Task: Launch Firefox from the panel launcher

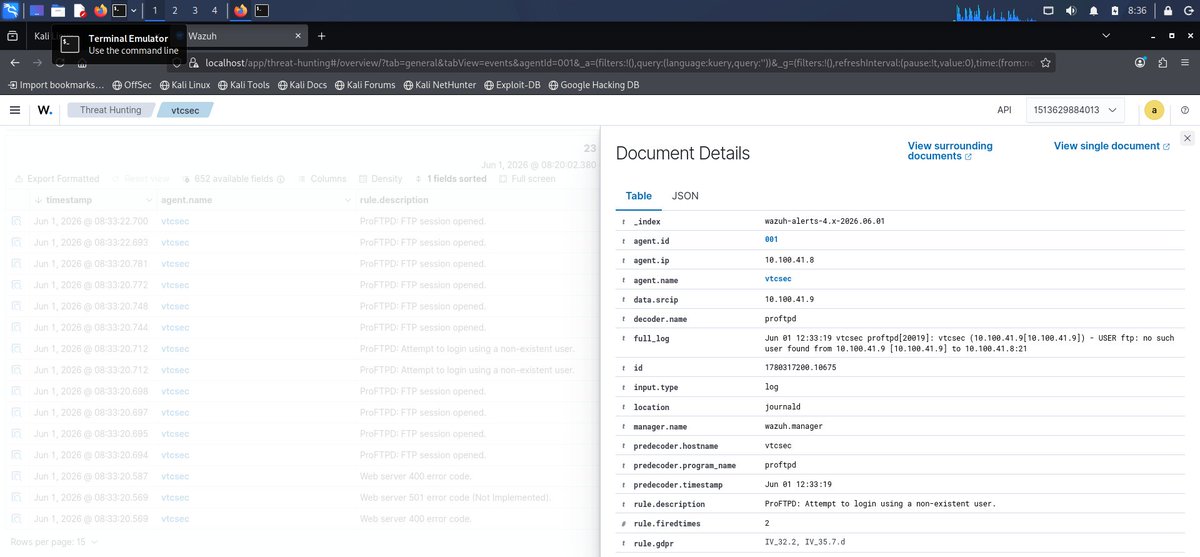Action: [100, 10]
